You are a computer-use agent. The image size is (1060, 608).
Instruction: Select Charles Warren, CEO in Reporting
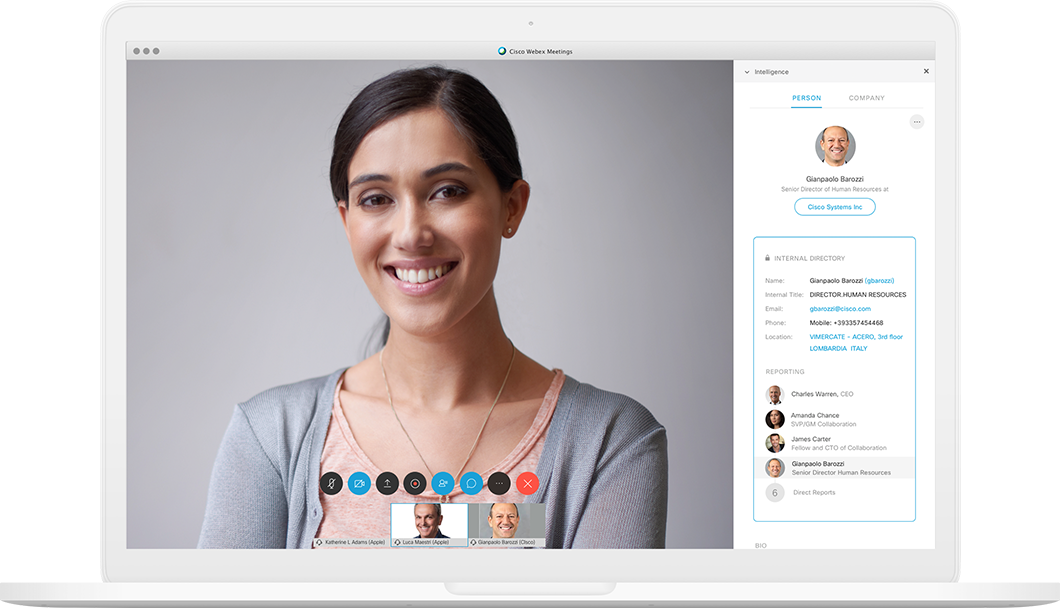(822, 394)
